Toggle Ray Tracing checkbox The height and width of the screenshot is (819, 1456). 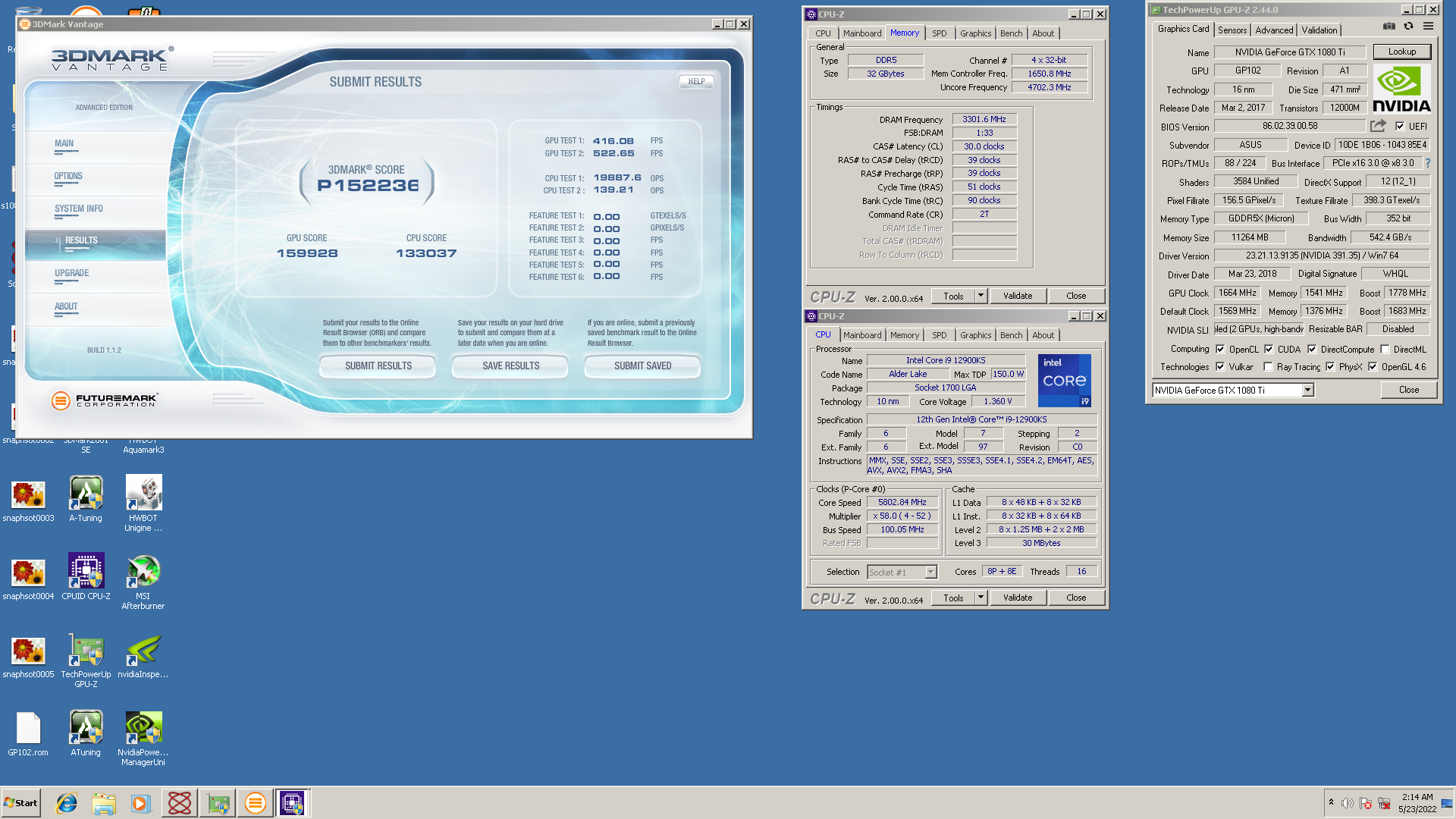pyautogui.click(x=1268, y=367)
